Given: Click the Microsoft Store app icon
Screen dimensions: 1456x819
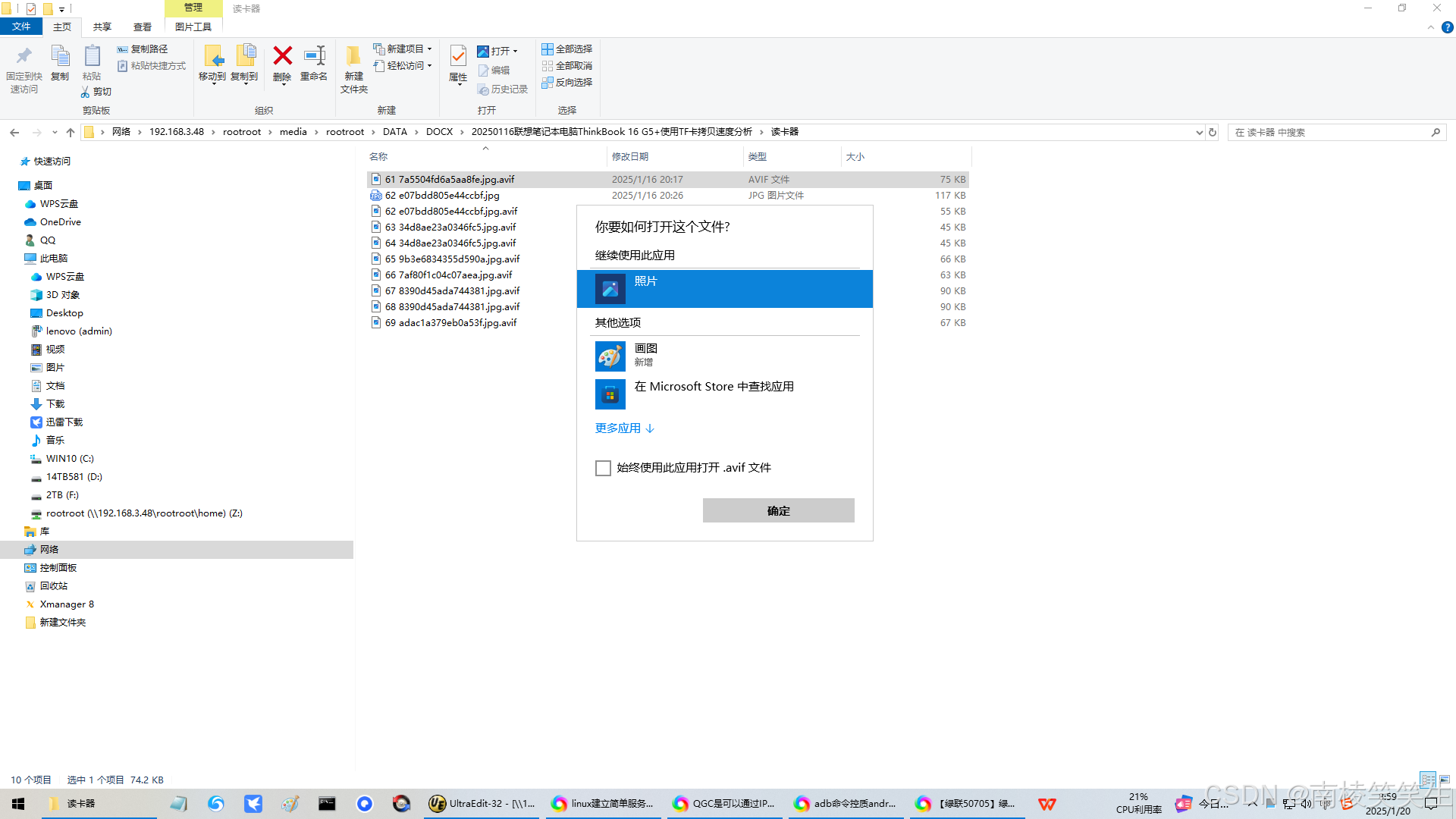Looking at the screenshot, I should (x=610, y=394).
